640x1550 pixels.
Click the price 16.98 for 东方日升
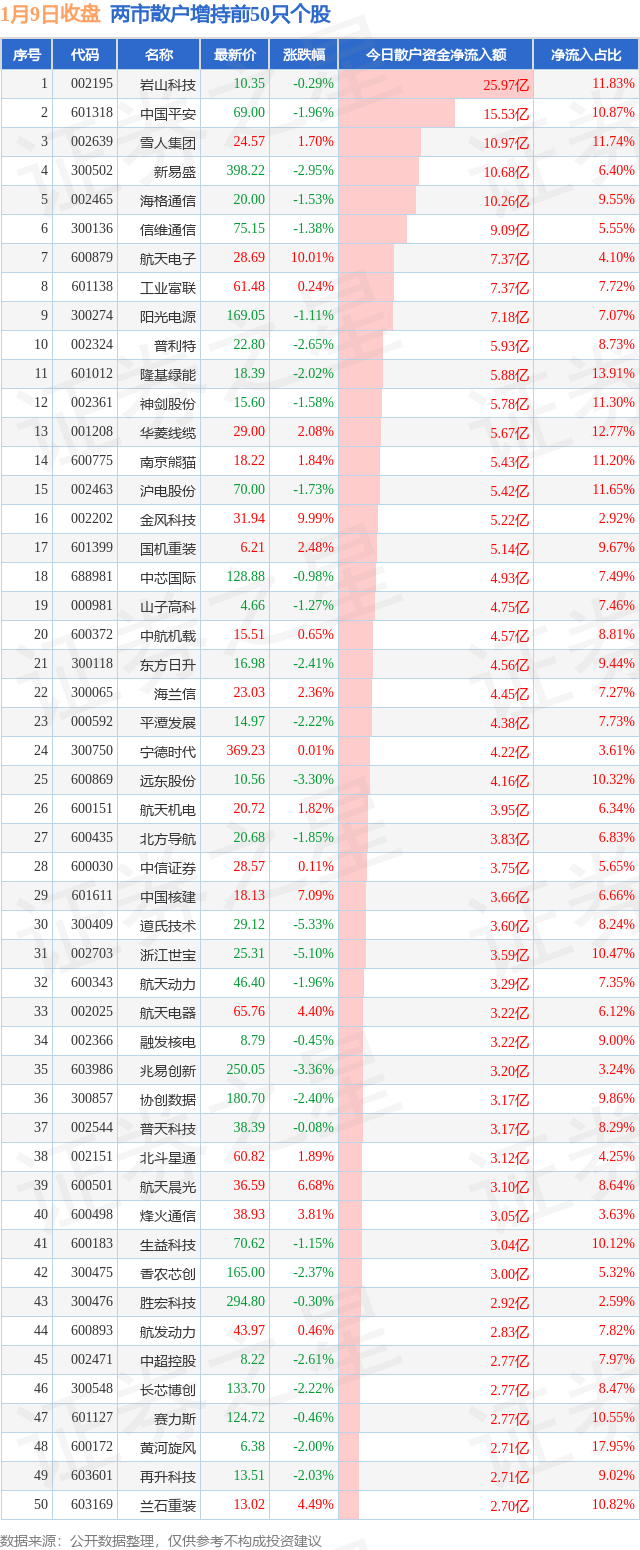(x=249, y=664)
